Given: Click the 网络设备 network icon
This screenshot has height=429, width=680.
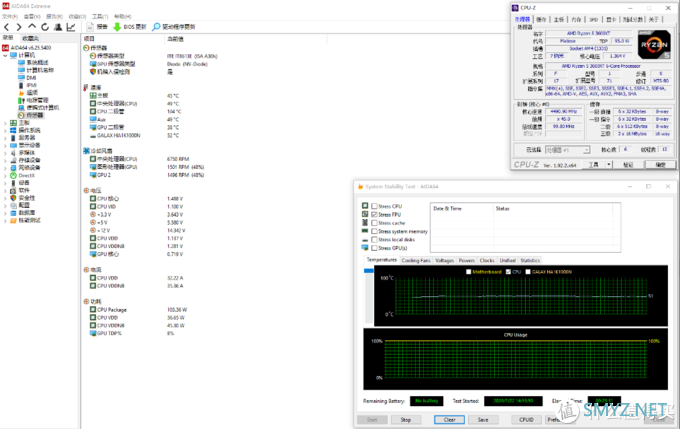Looking at the screenshot, I should pos(13,168).
